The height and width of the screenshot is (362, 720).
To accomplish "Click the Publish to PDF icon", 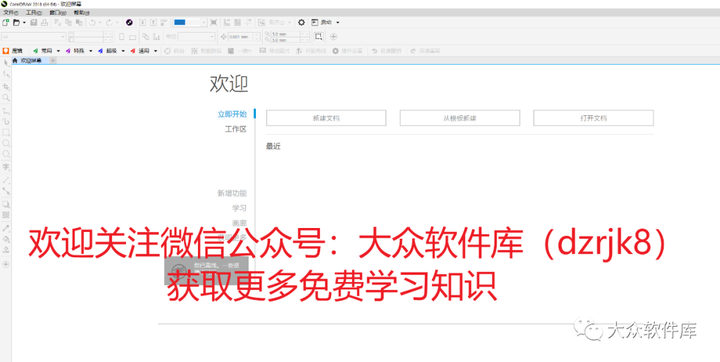I will [163, 22].
